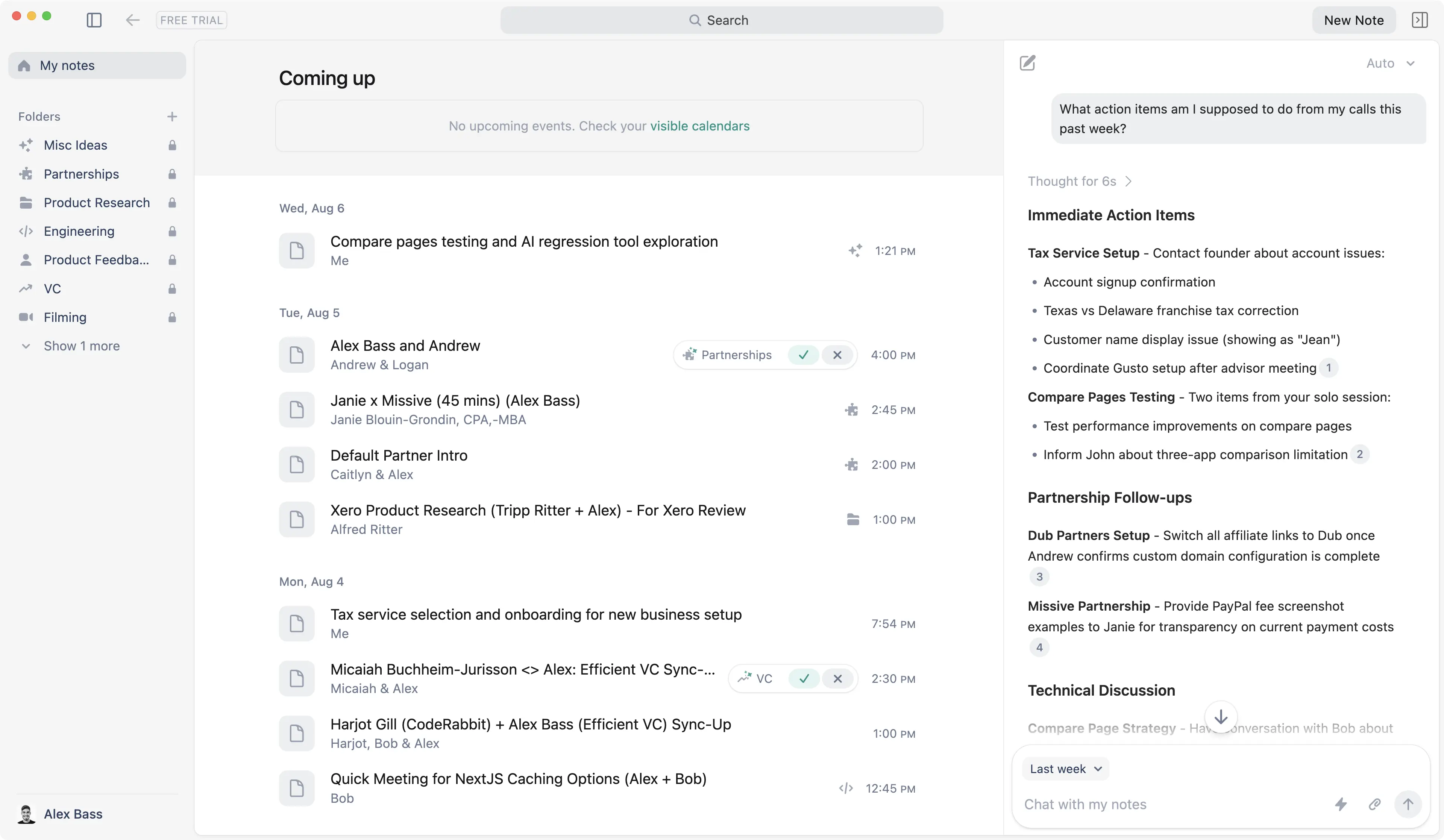
Task: Dismiss the Partnerships folder suggestion
Action: [x=837, y=355]
